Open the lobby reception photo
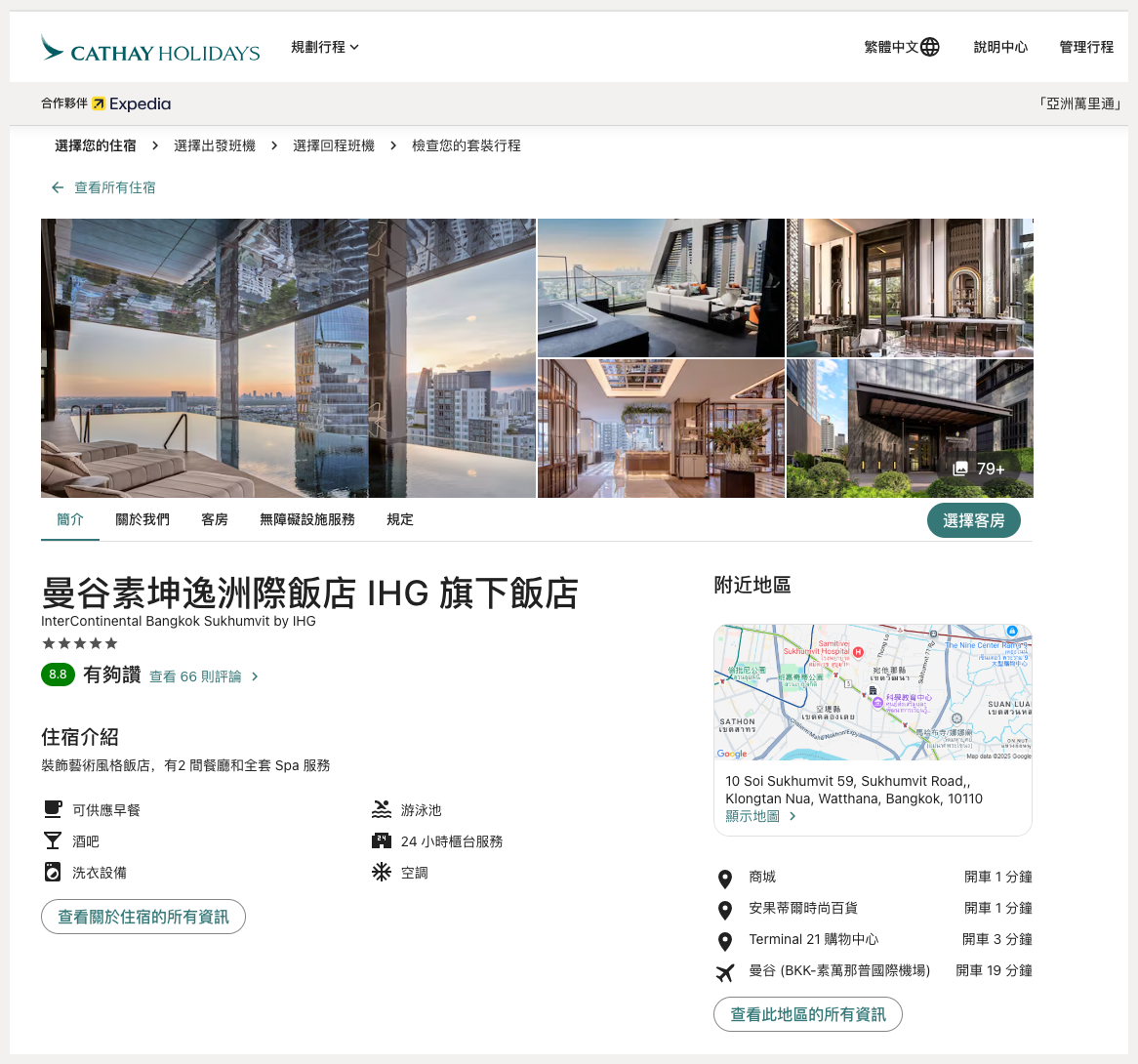The width and height of the screenshot is (1138, 1064). pos(661,429)
